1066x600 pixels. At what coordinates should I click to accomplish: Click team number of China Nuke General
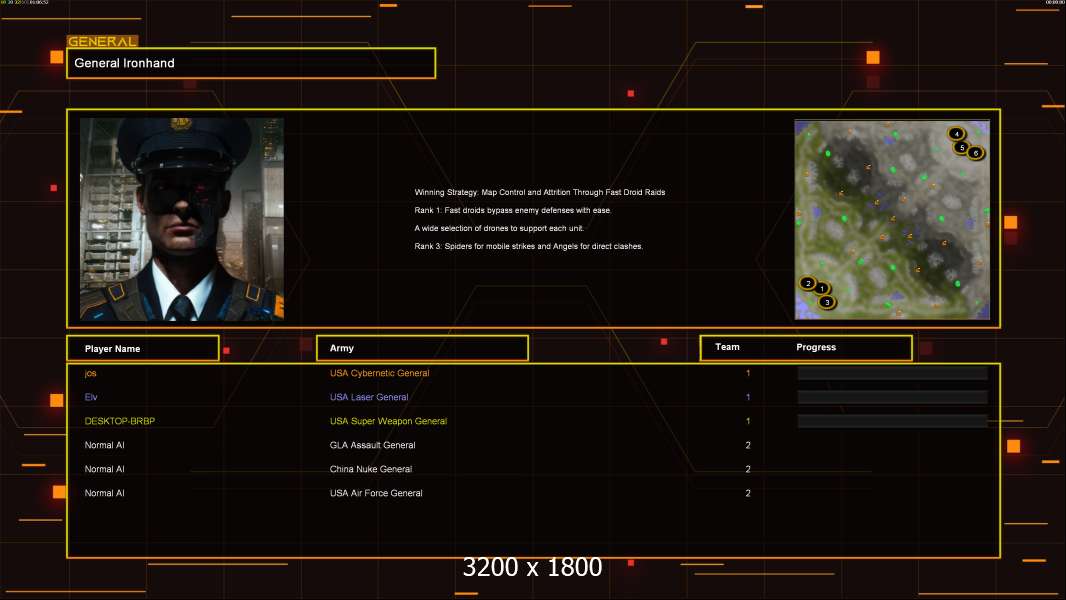point(748,469)
